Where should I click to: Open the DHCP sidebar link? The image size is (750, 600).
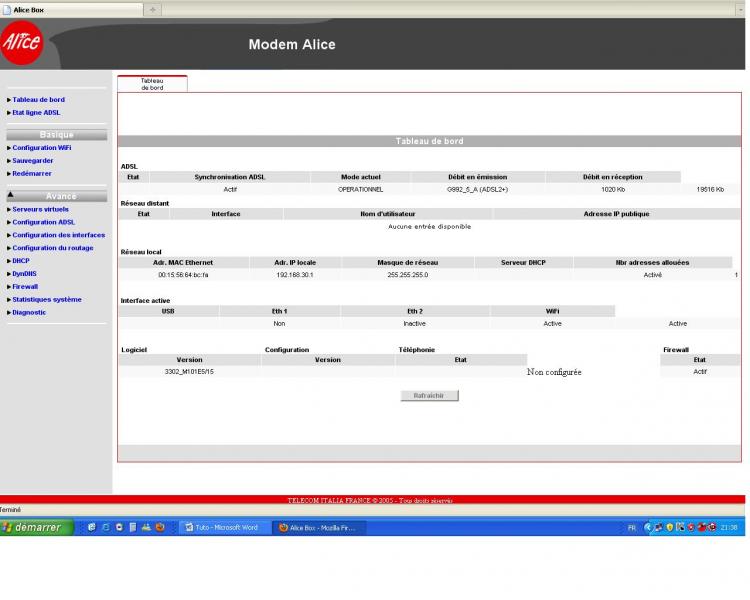point(21,261)
